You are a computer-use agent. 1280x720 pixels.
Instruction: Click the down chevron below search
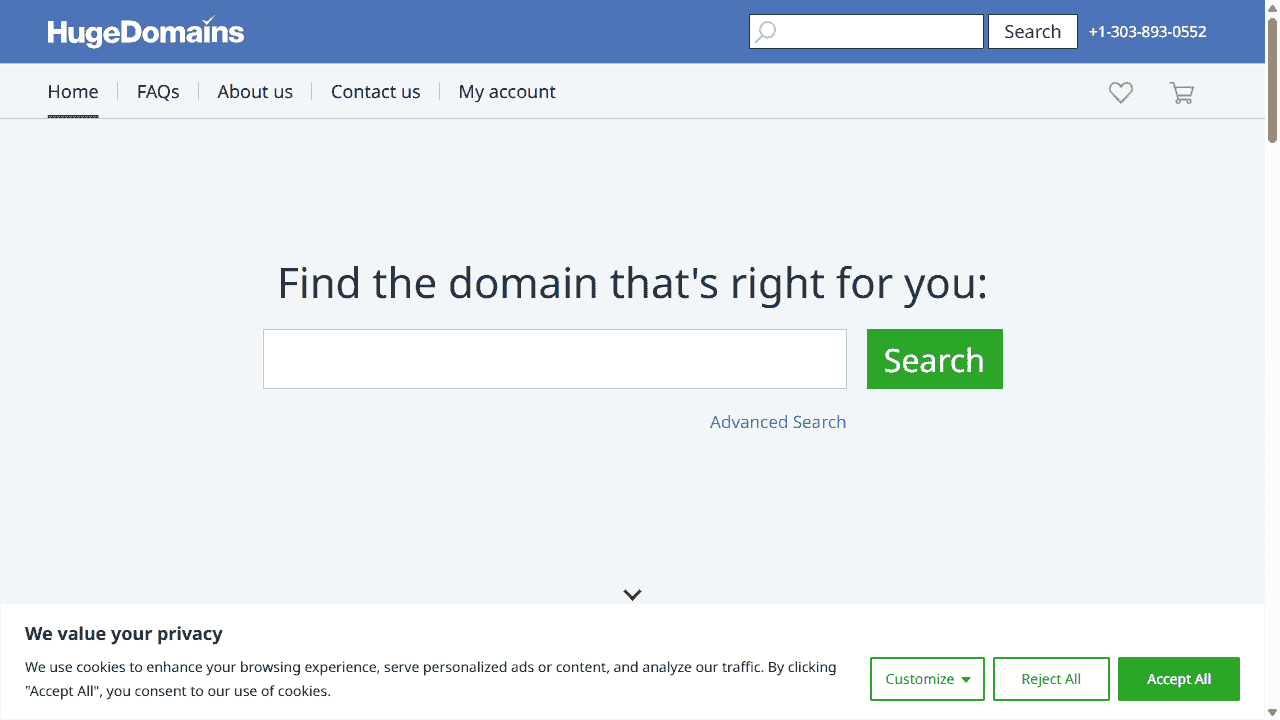(632, 594)
